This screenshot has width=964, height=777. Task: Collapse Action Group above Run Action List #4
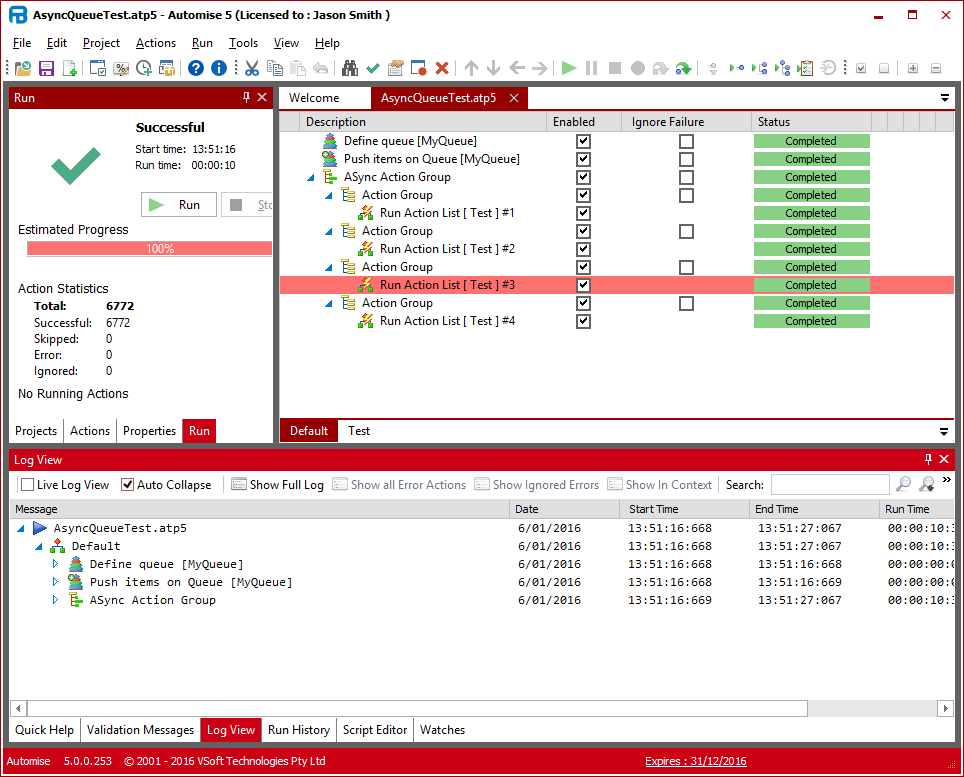coord(328,304)
